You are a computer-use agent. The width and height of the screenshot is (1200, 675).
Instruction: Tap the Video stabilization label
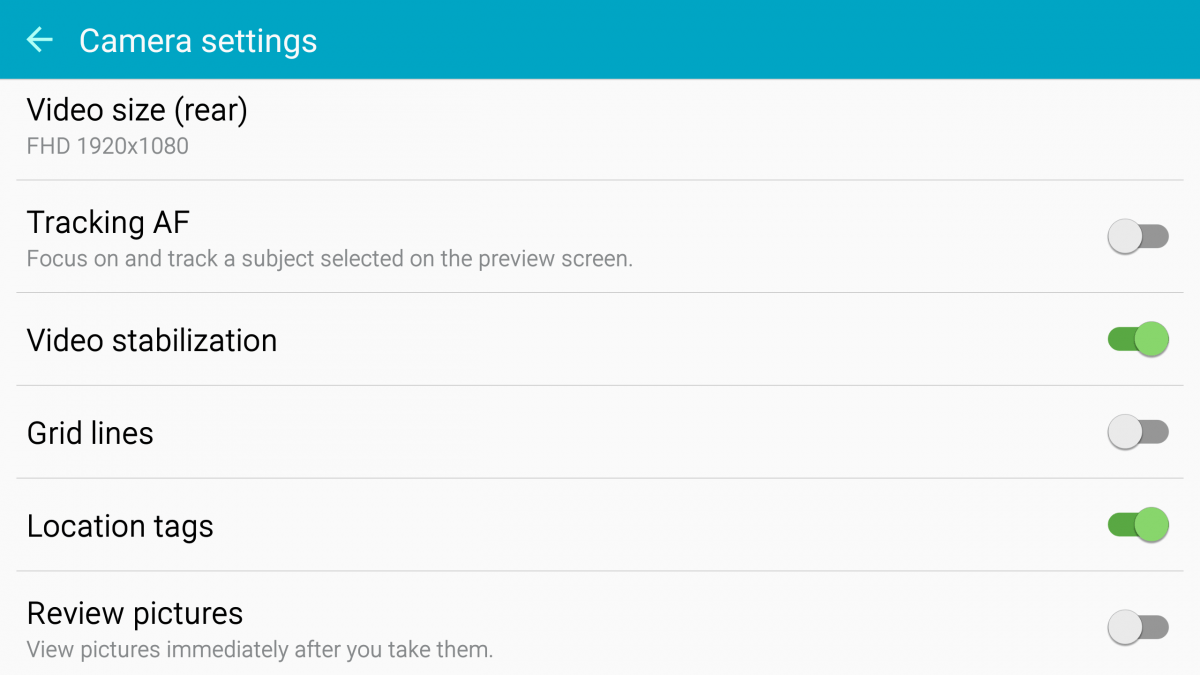pos(152,340)
